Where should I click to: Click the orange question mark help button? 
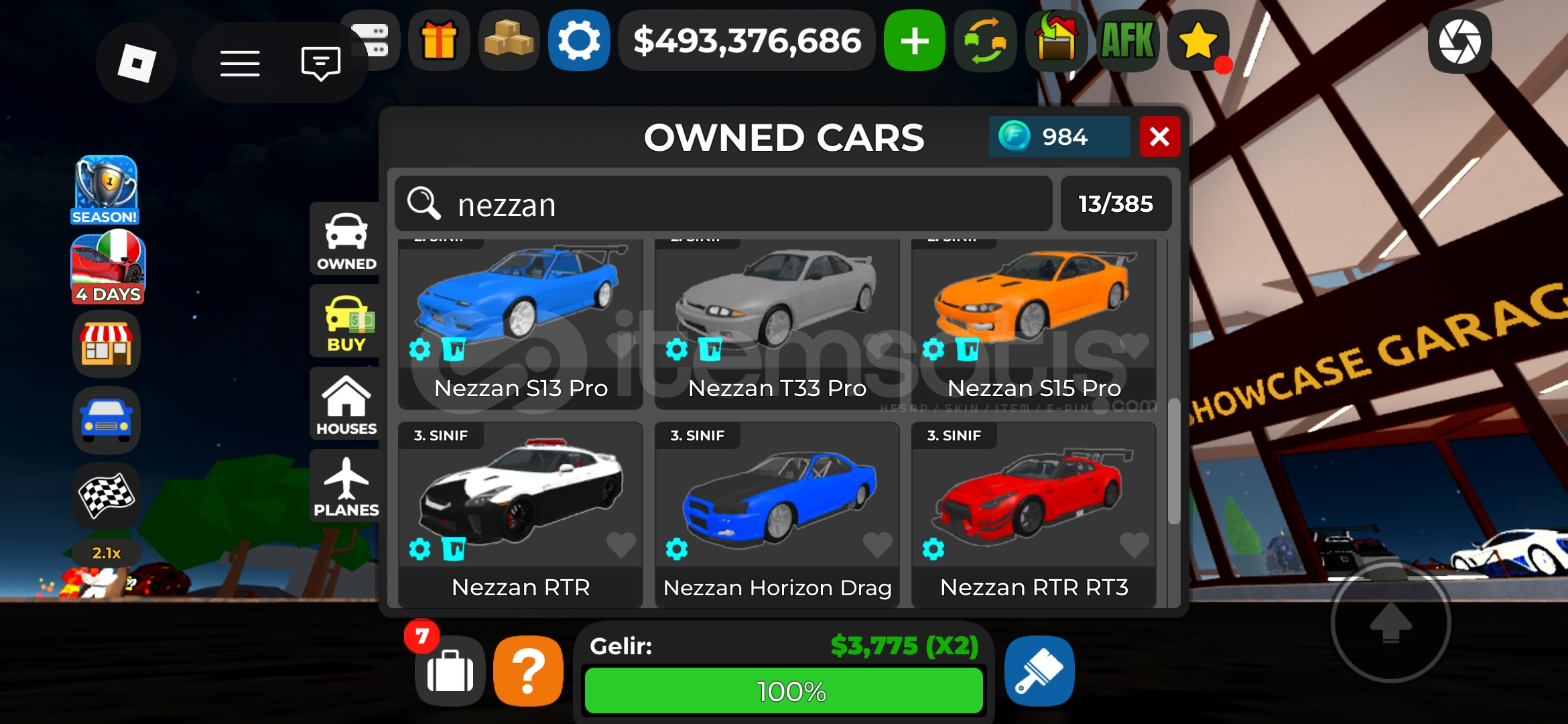(x=529, y=671)
